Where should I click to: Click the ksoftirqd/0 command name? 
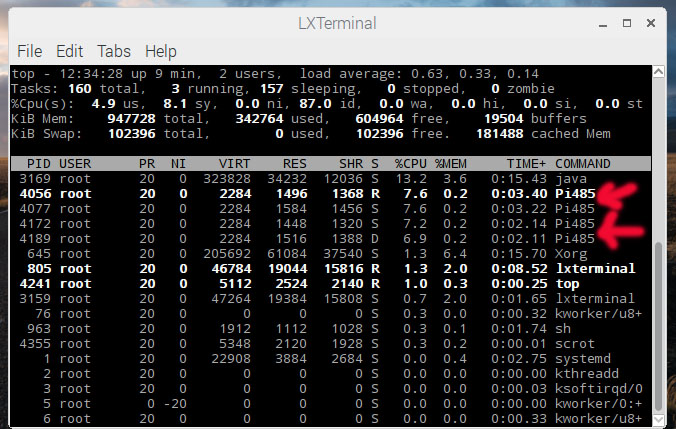coord(598,388)
